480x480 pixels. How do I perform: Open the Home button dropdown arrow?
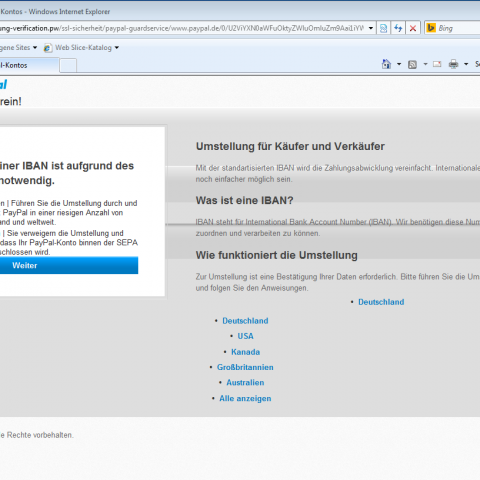(x=399, y=64)
